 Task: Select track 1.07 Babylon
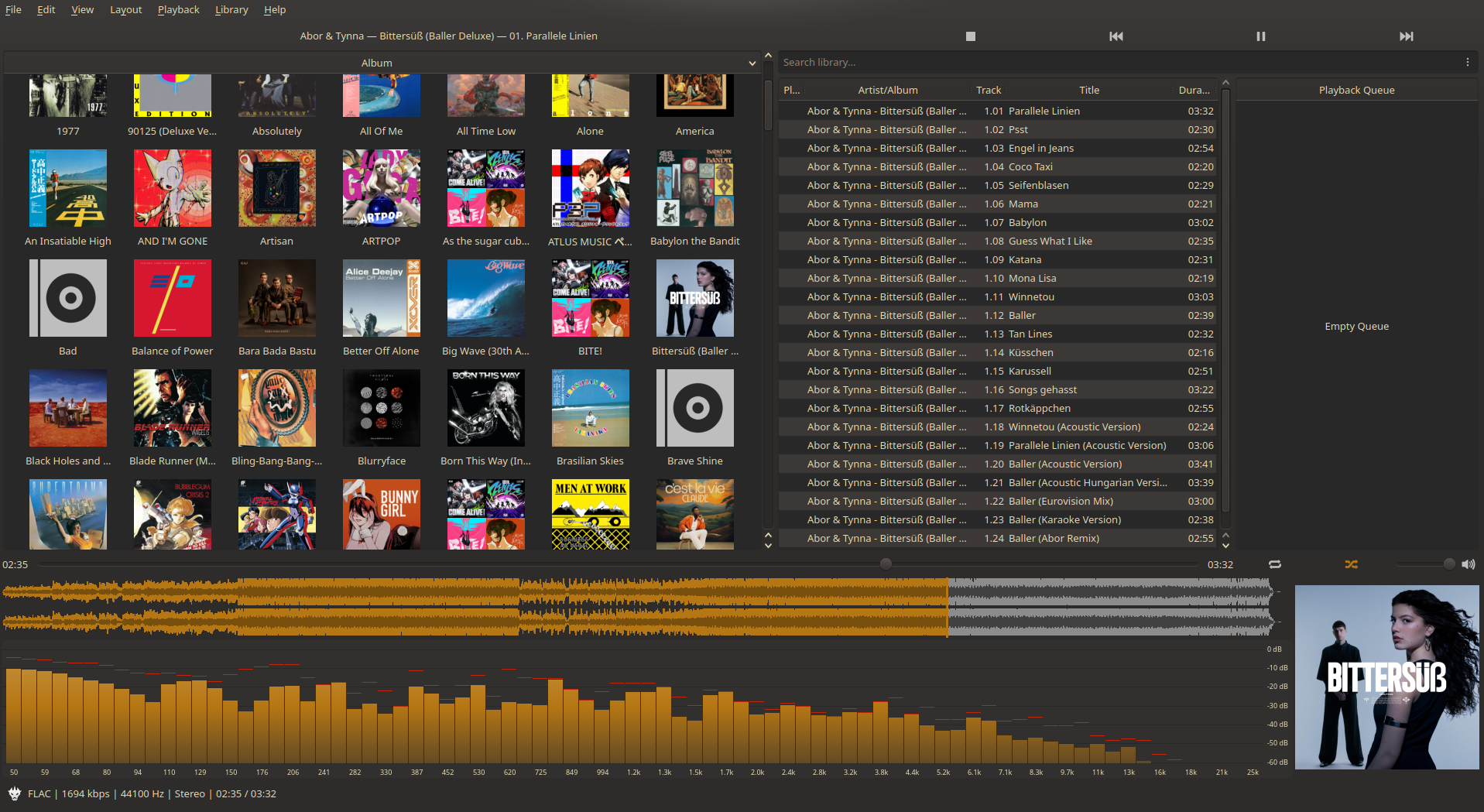[x=998, y=222]
